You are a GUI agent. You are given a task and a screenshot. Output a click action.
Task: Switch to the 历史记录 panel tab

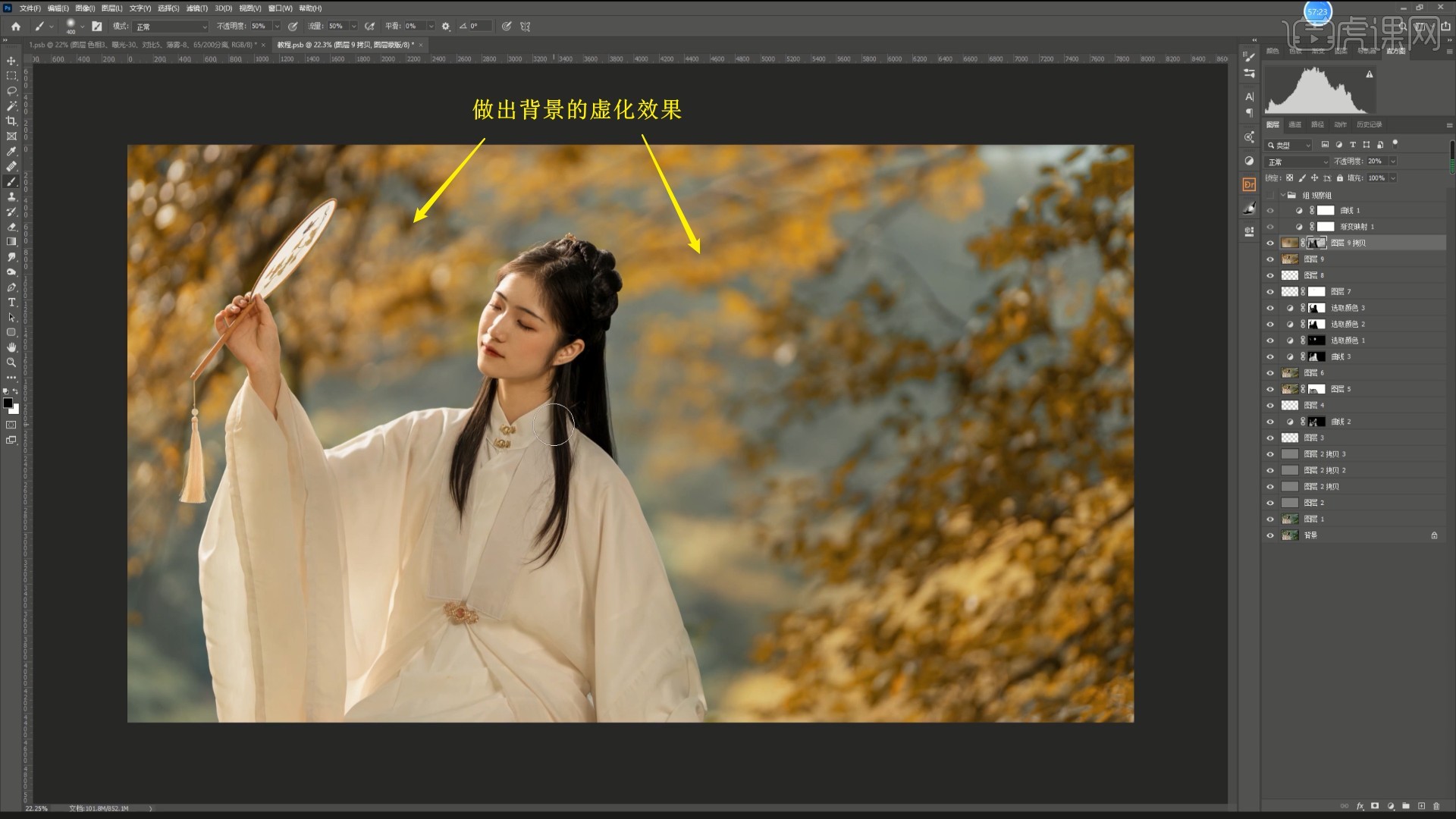pos(1369,124)
